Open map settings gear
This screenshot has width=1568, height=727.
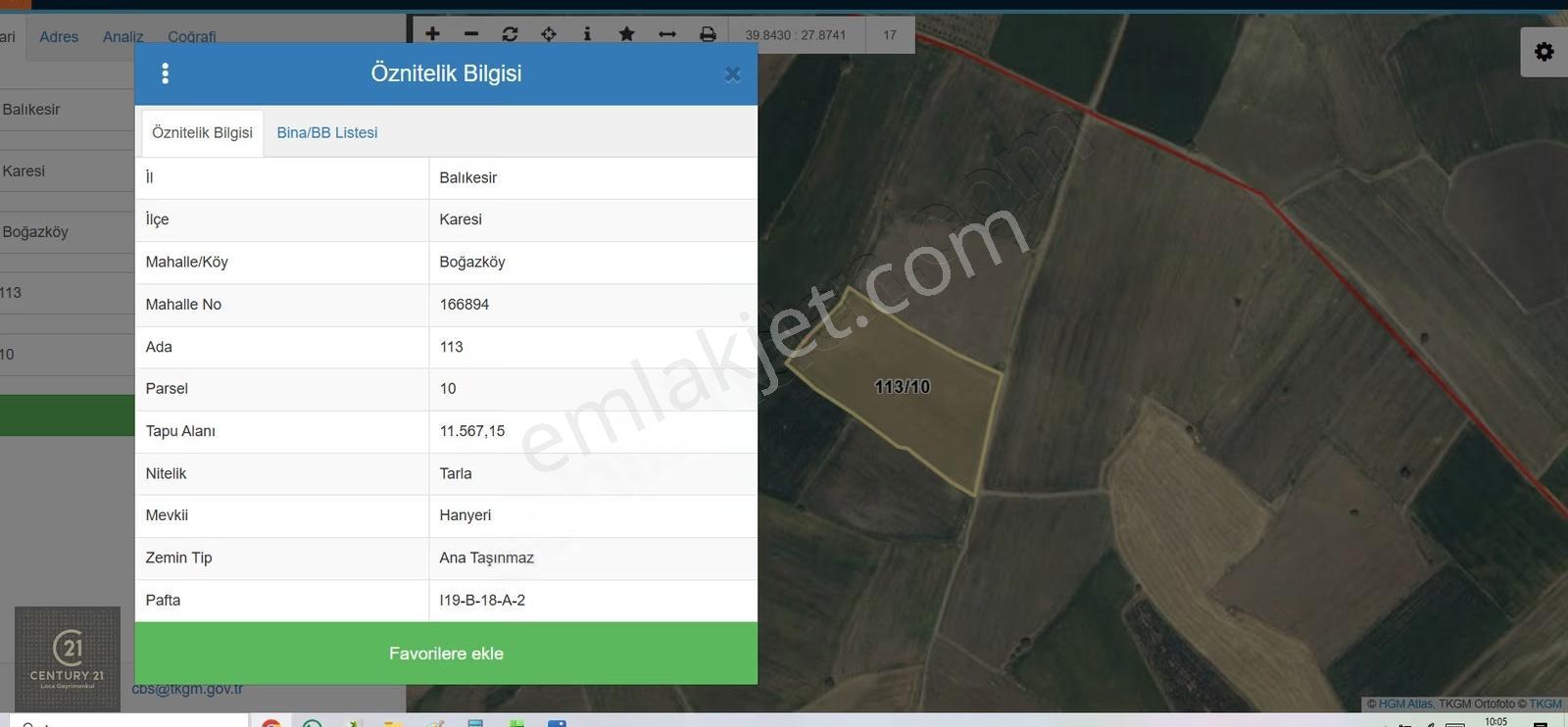(1543, 51)
